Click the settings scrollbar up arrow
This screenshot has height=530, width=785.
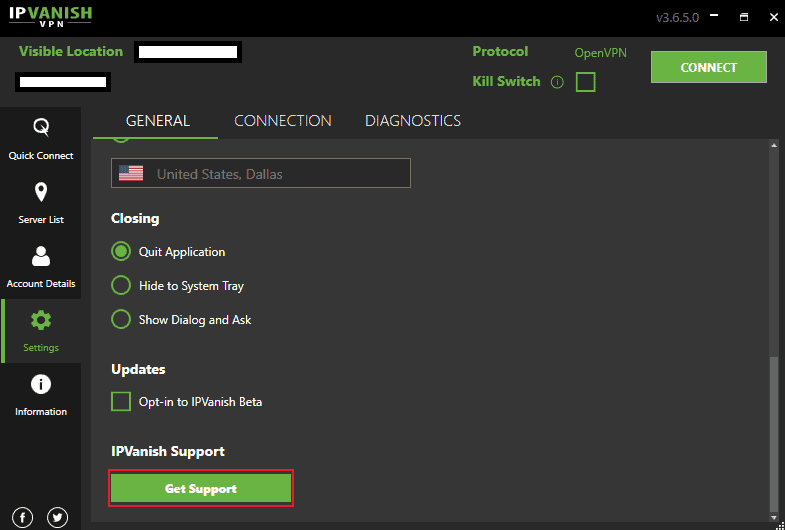click(774, 145)
